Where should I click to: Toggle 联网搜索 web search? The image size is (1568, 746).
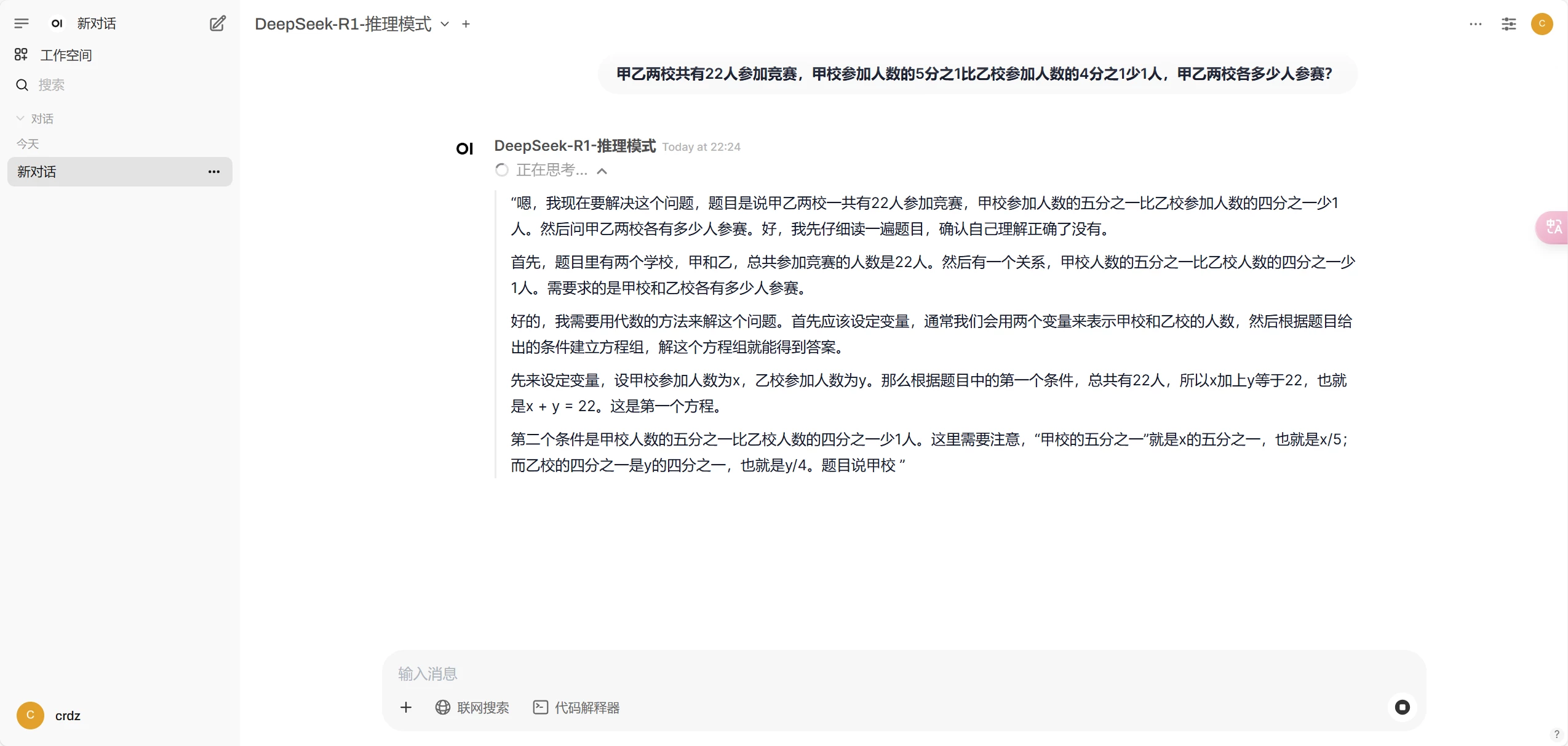(x=472, y=708)
